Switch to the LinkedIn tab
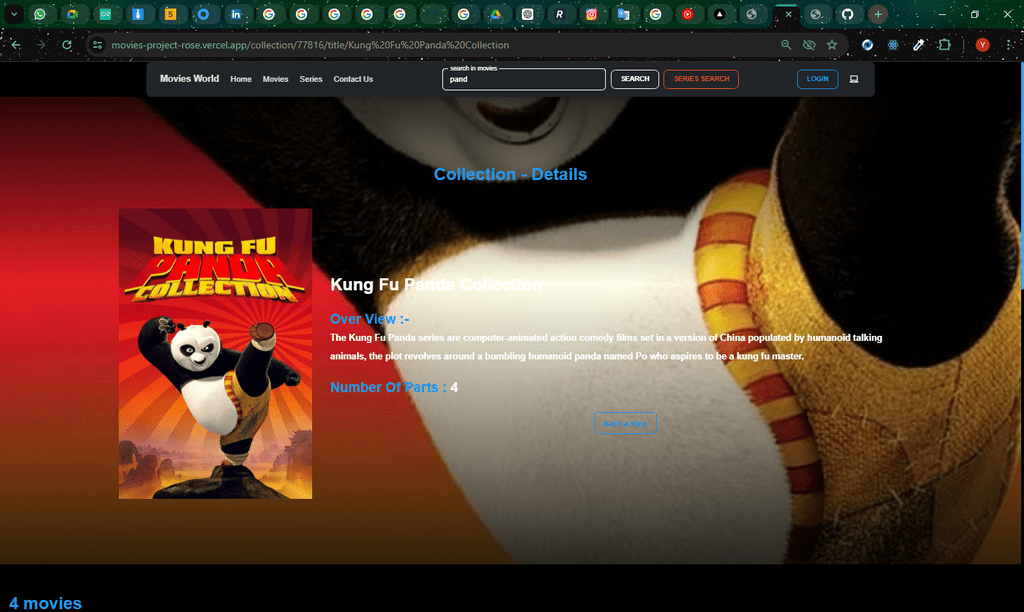 click(236, 14)
